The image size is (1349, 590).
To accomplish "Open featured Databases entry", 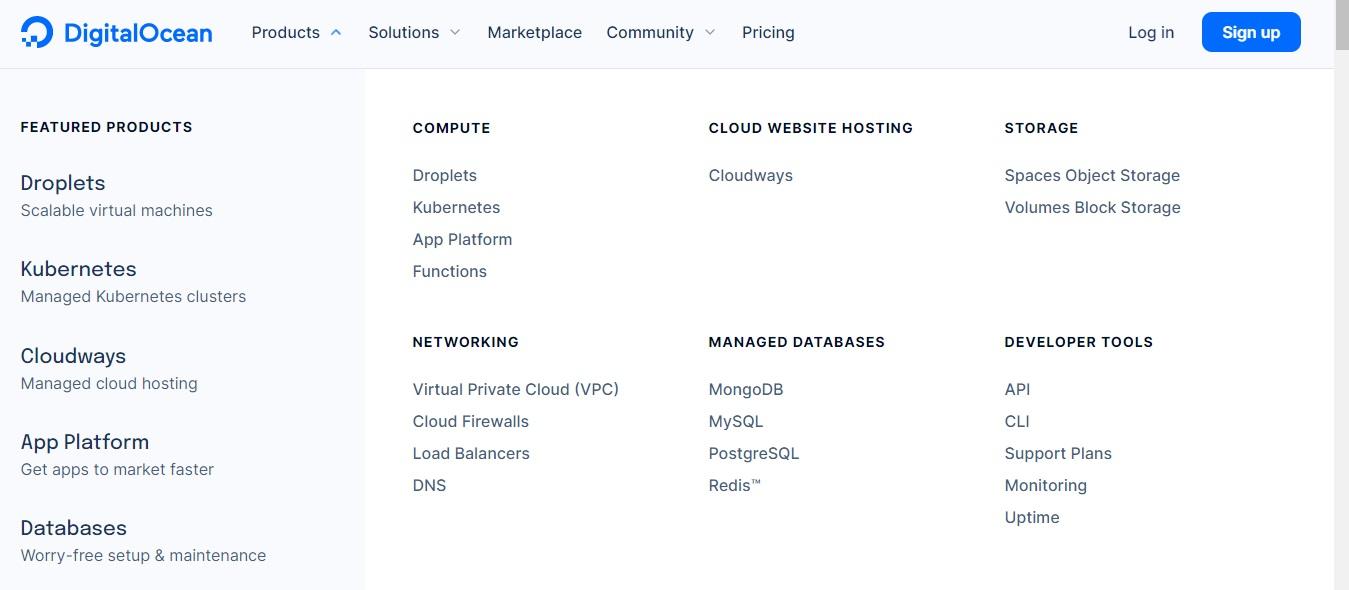I will 143,540.
